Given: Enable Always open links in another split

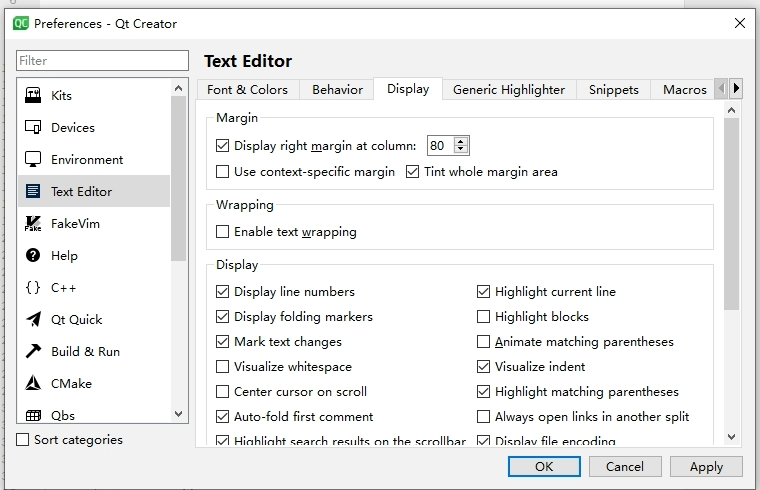Looking at the screenshot, I should pyautogui.click(x=483, y=416).
